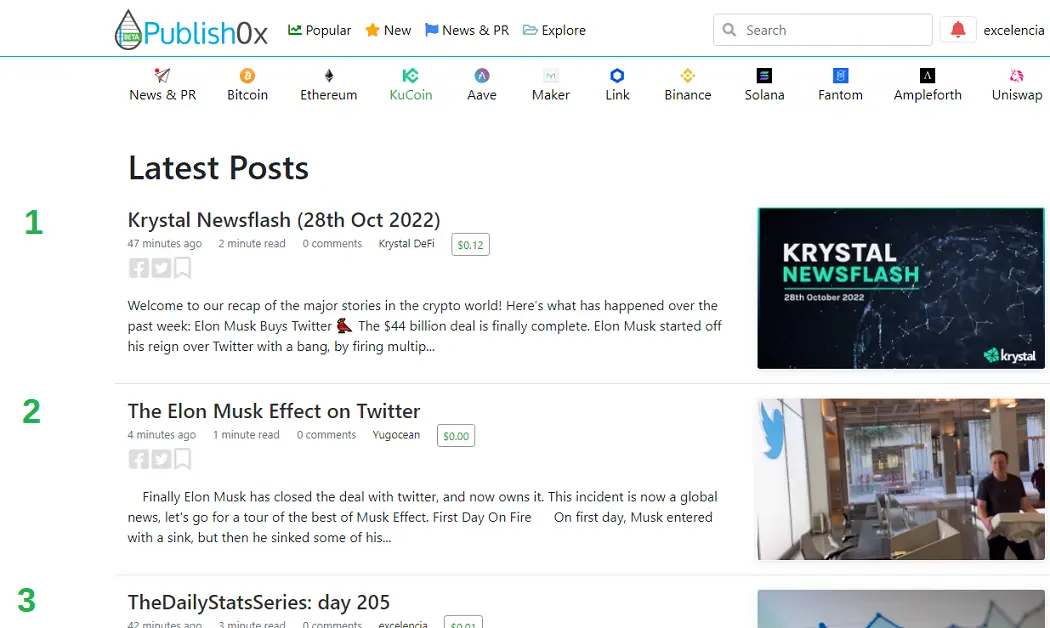1050x628 pixels.
Task: Go to News & PR in top navigation
Action: (467, 30)
